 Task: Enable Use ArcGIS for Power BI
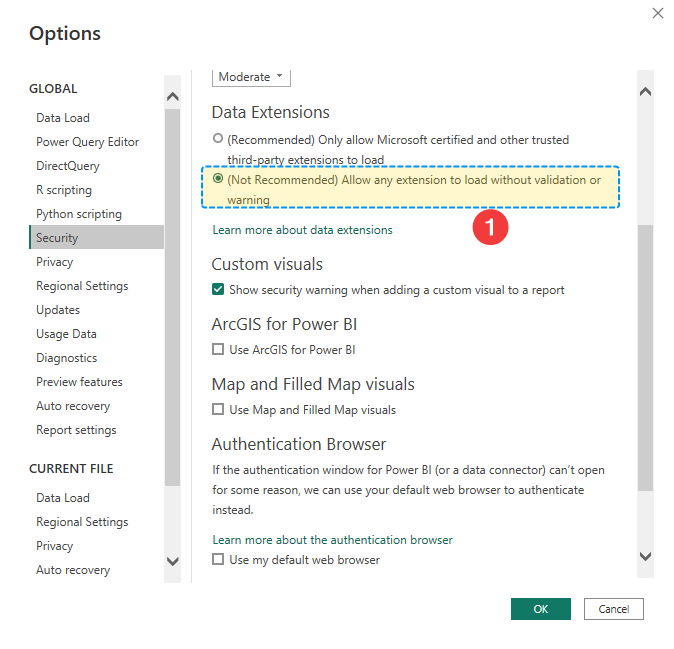tap(218, 350)
